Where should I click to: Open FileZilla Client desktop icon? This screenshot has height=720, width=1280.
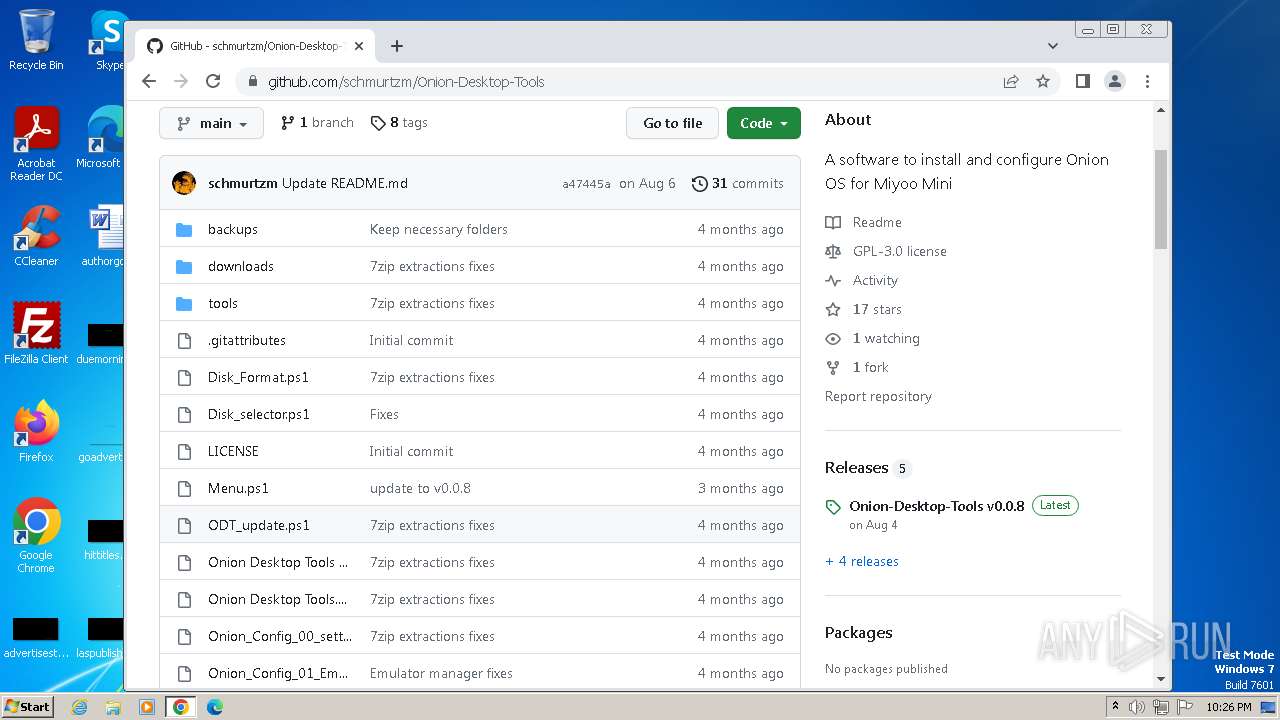[x=36, y=334]
